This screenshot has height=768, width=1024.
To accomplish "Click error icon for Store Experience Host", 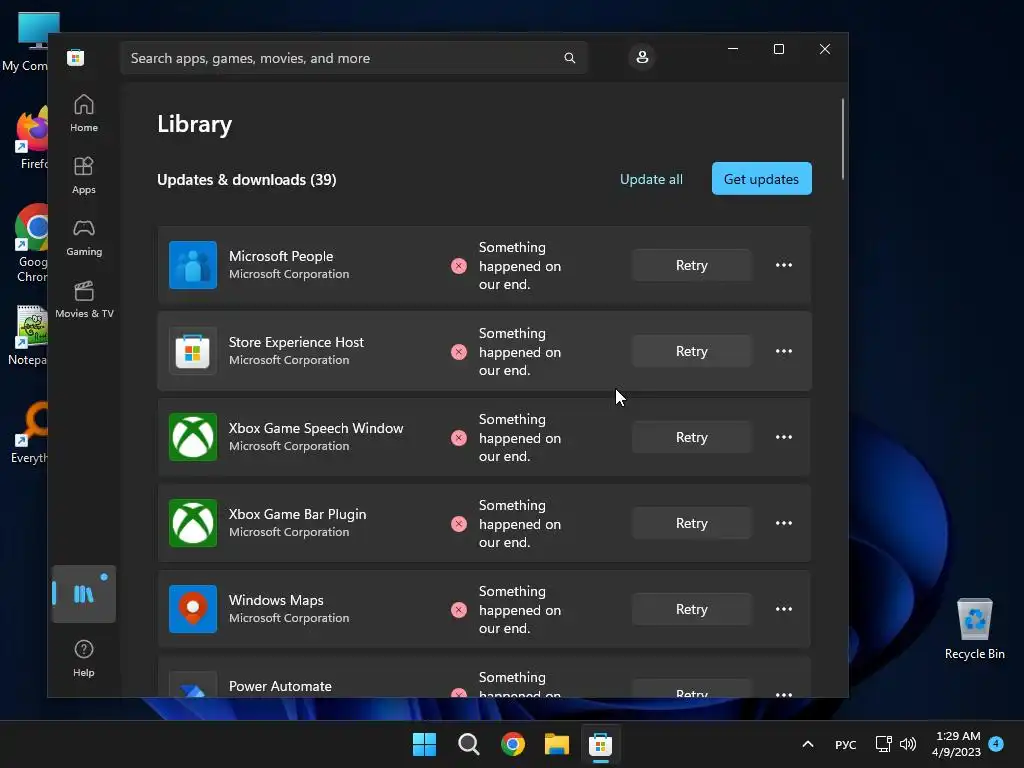I will pyautogui.click(x=458, y=352).
